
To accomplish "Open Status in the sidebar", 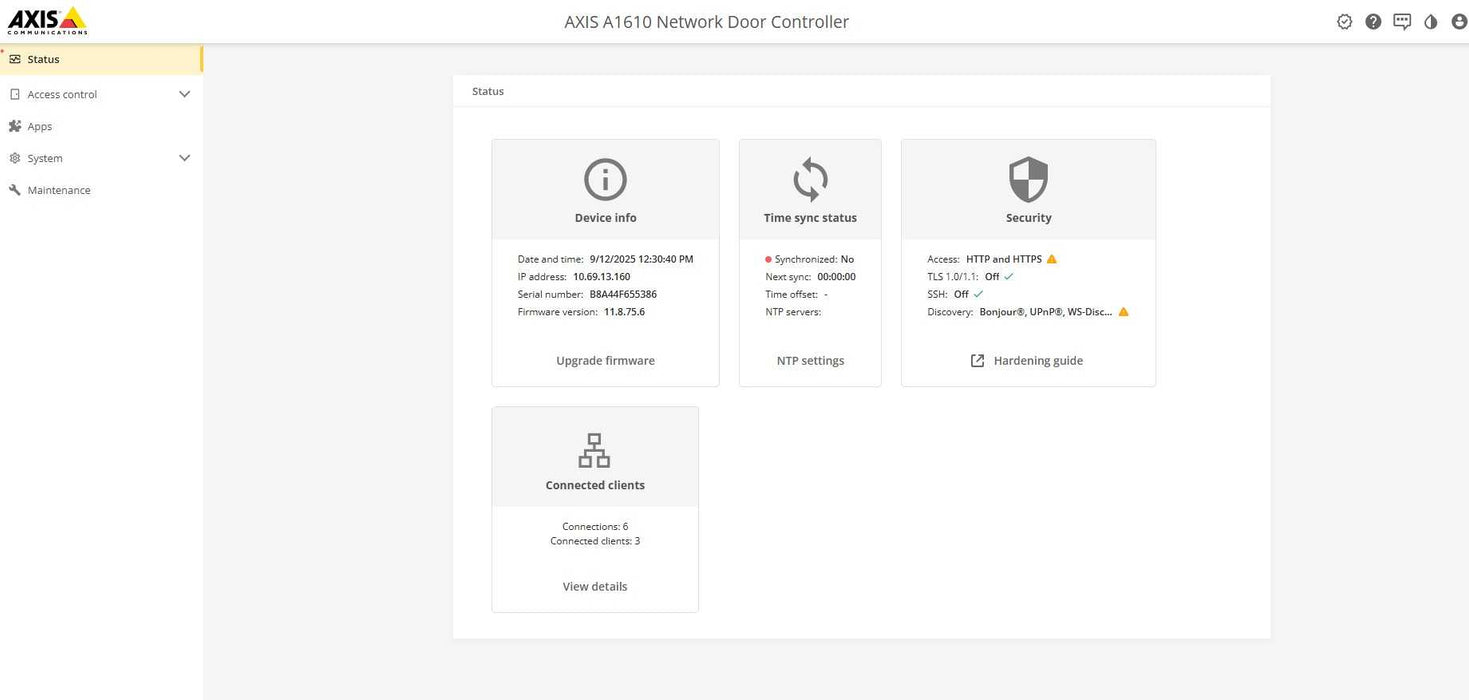I will 101,59.
